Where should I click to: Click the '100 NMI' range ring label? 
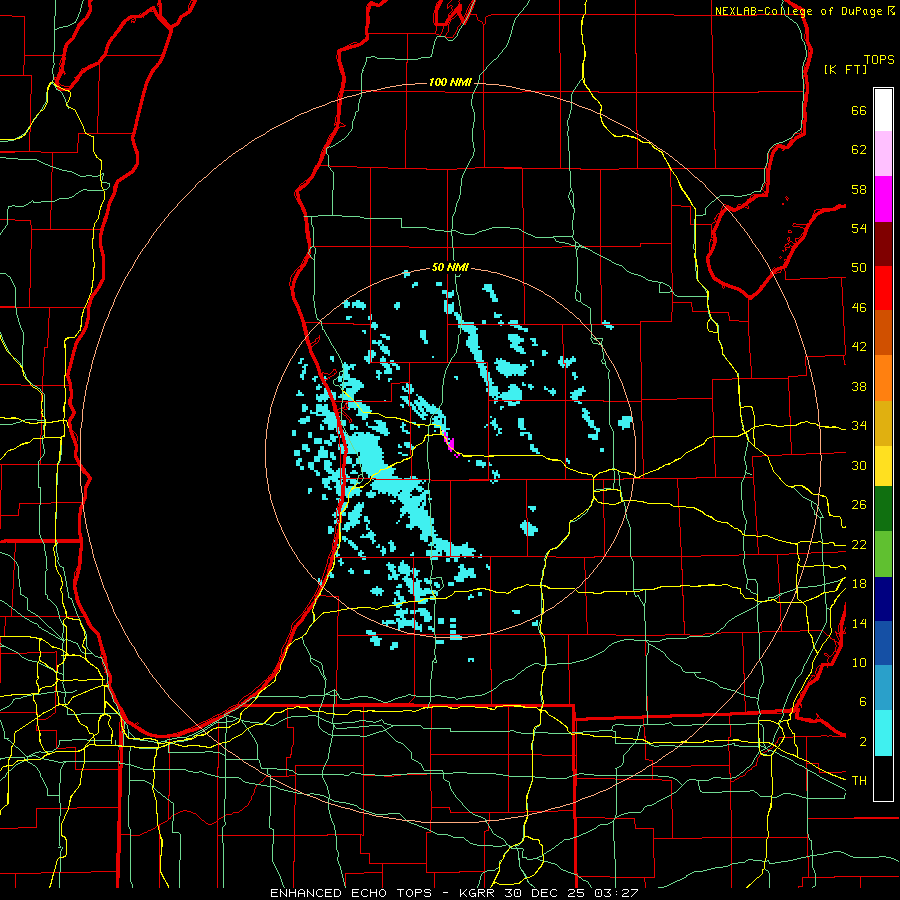point(450,82)
